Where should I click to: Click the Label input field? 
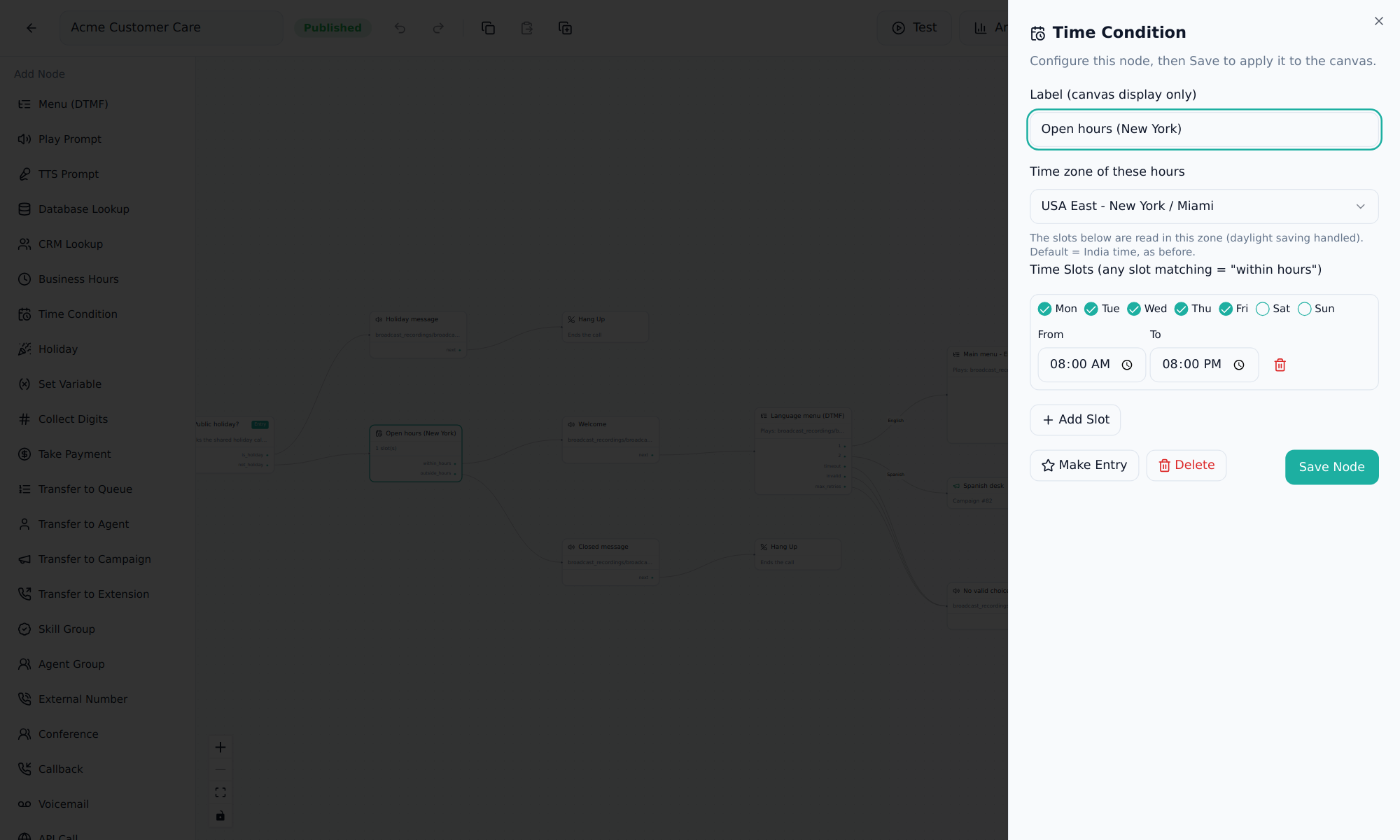[1204, 129]
